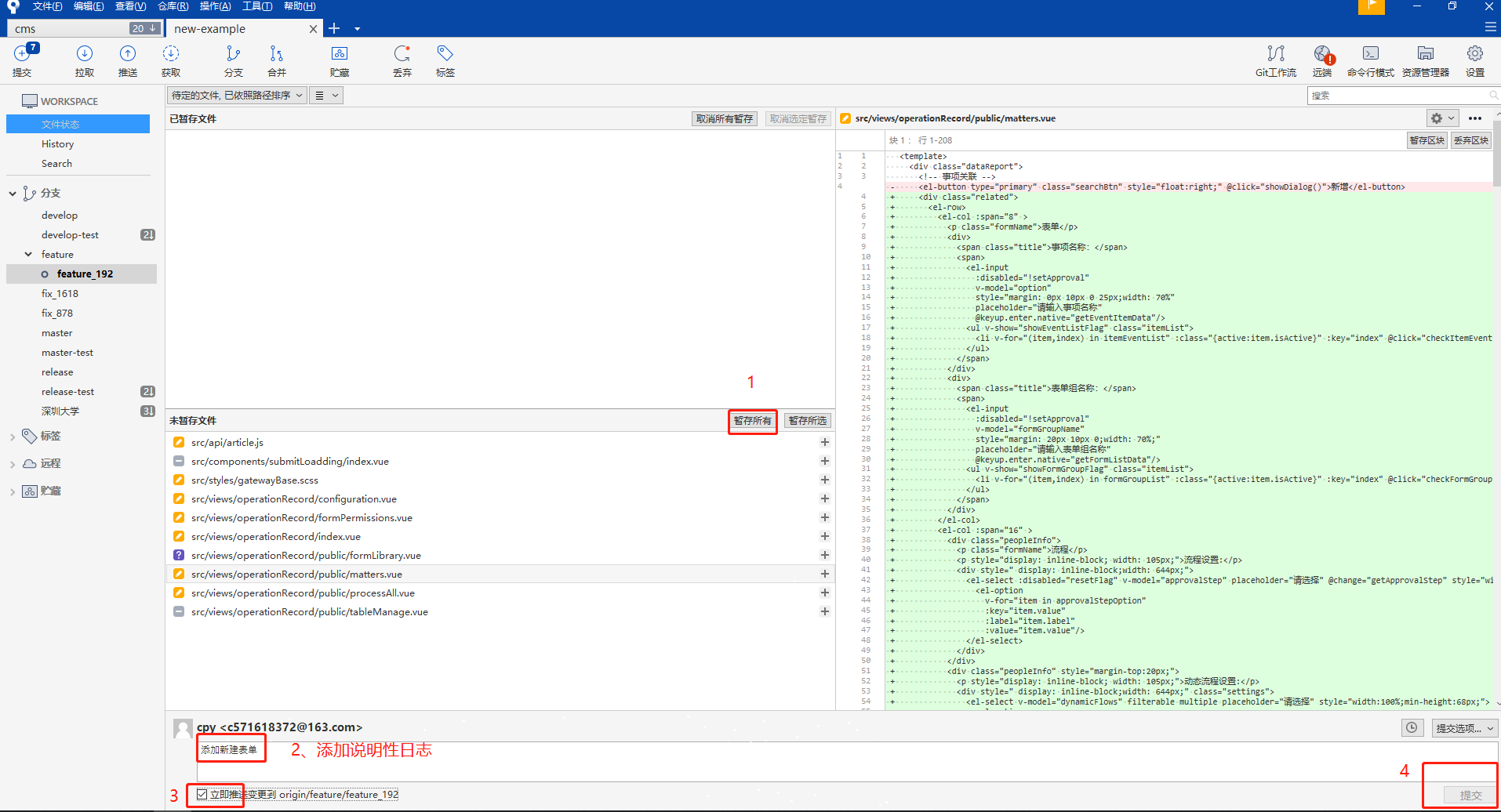Expand the 远程 (Remotes) sidebar section
The height and width of the screenshot is (812, 1501).
13,464
